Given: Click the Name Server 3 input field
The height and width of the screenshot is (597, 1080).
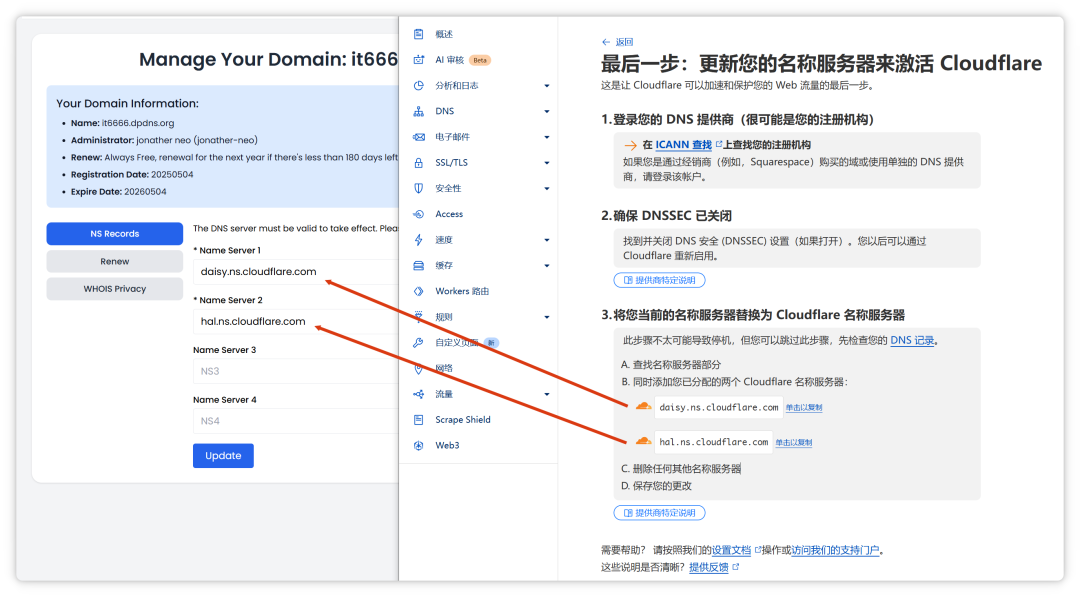Looking at the screenshot, I should [x=296, y=371].
